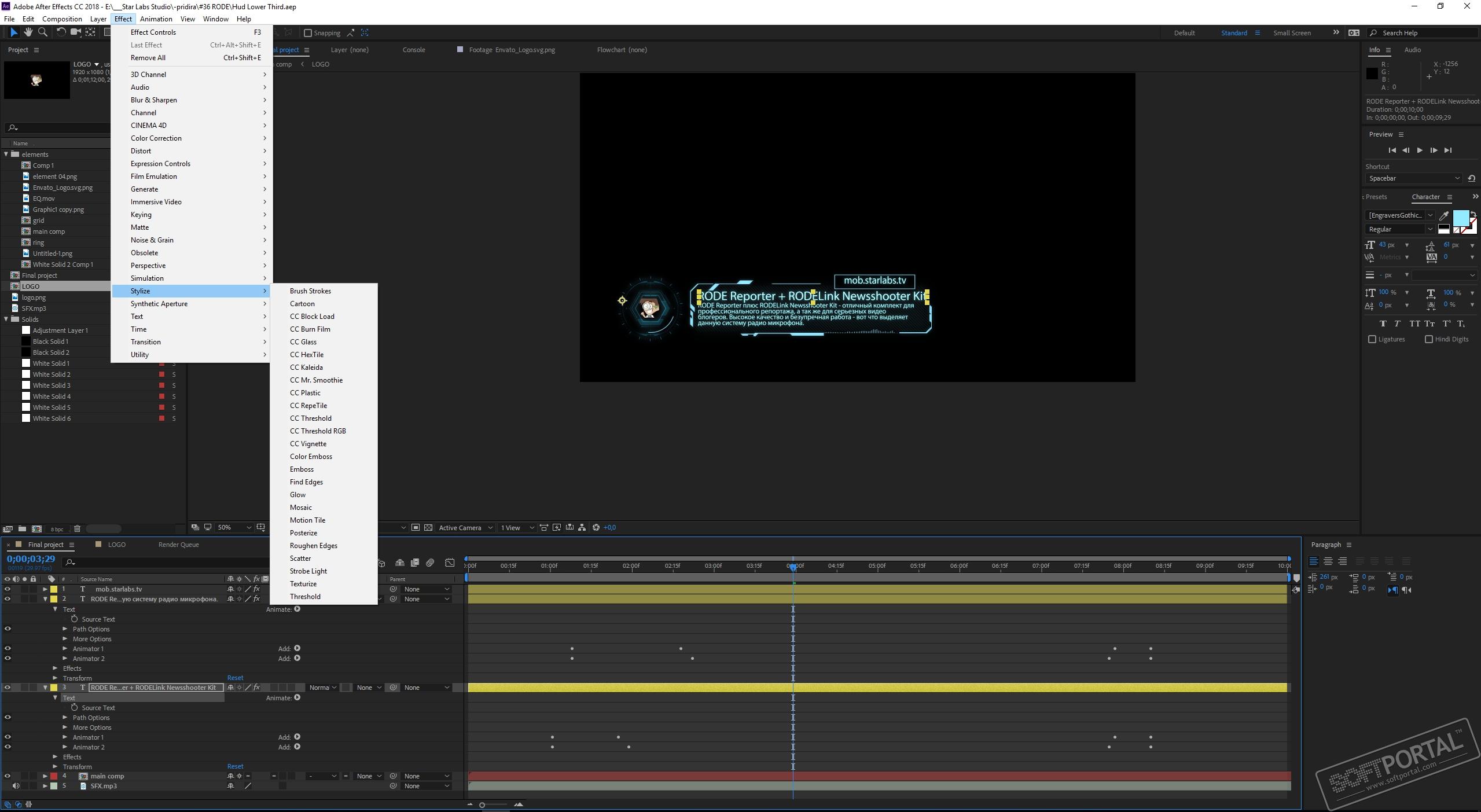Jump to last frame in Preview panel
The height and width of the screenshot is (812, 1481).
[1448, 150]
